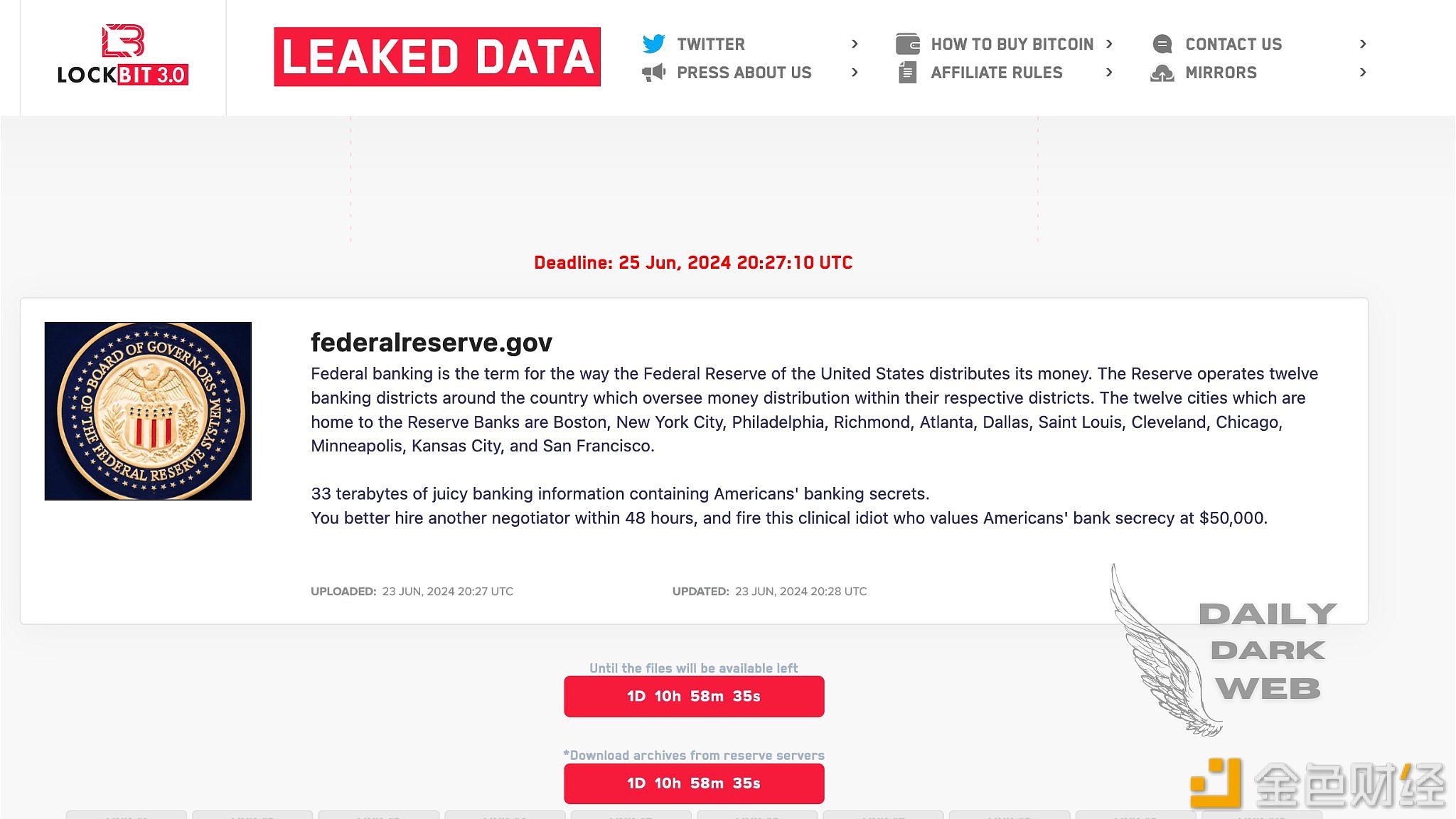Image resolution: width=1456 pixels, height=819 pixels.
Task: Click the affiliate rules document icon
Action: 906,73
